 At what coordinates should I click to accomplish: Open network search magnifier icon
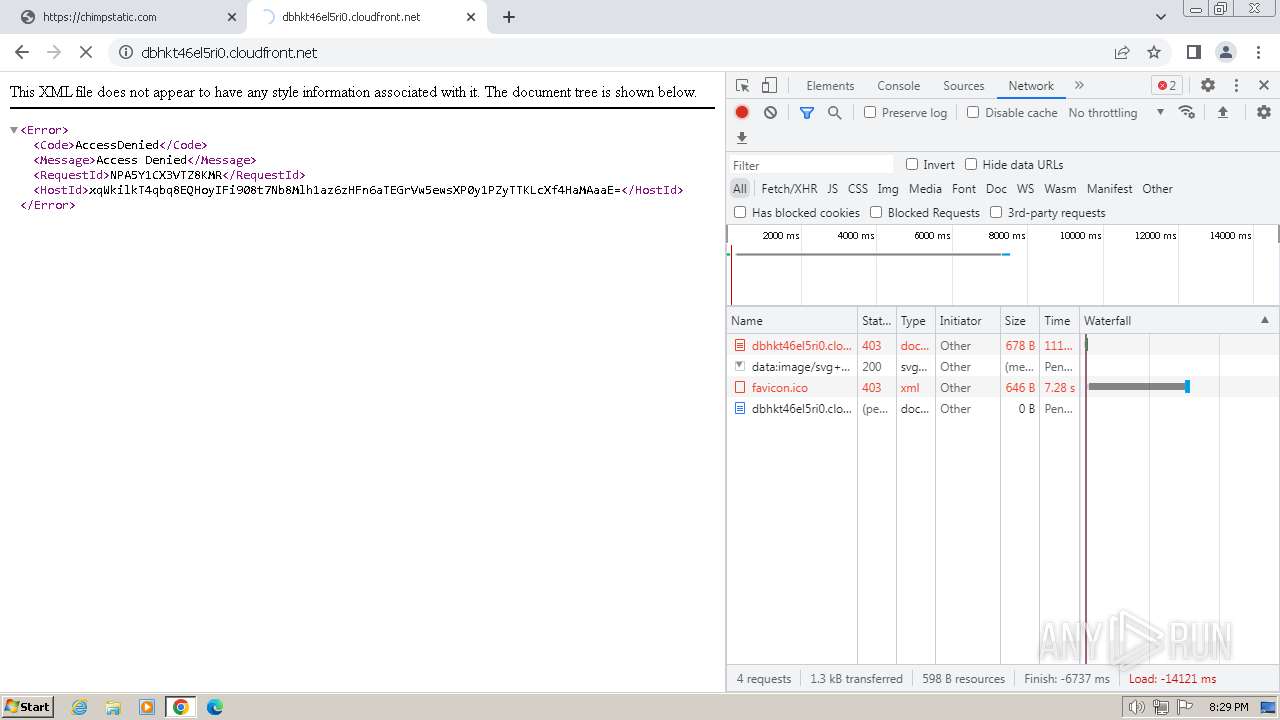pos(835,112)
